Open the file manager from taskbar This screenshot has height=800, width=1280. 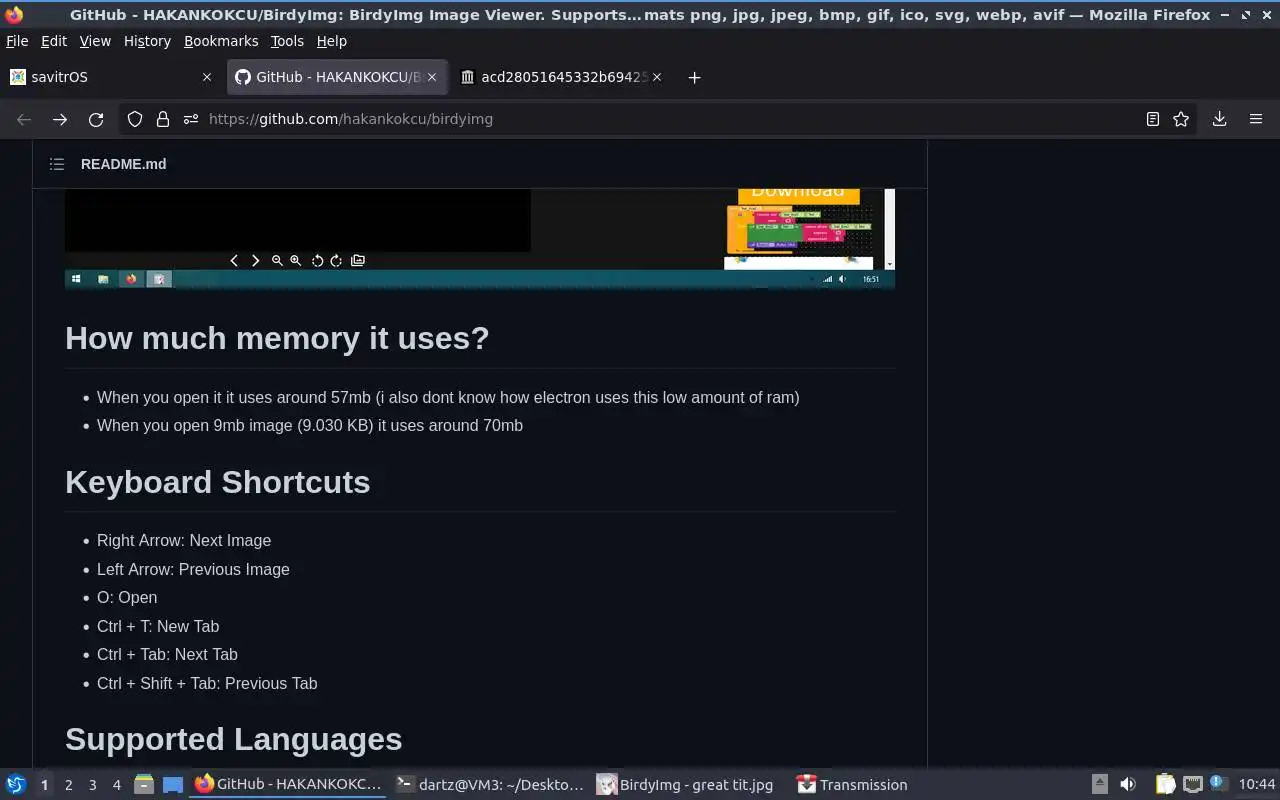[144, 785]
